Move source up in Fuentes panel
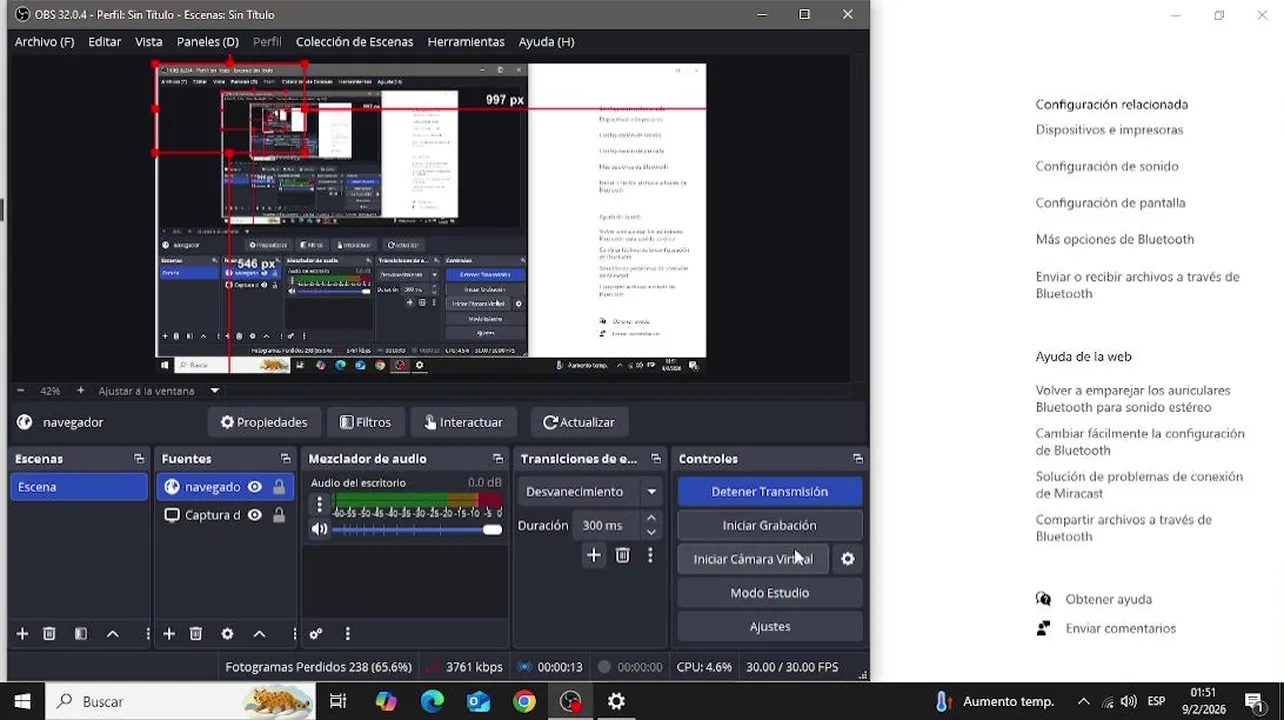The height and width of the screenshot is (720, 1284). [259, 634]
